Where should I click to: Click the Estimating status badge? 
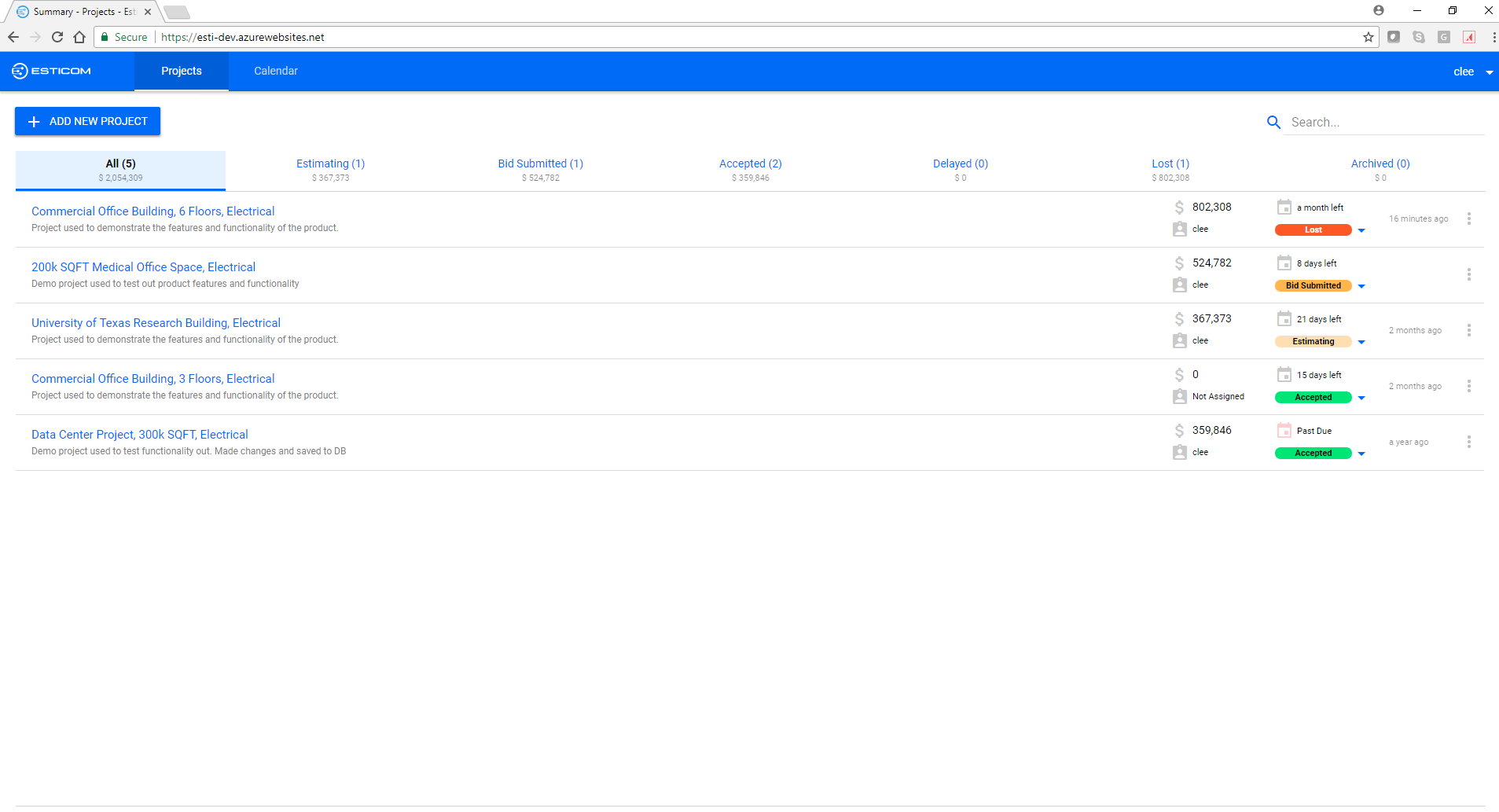click(x=1313, y=342)
